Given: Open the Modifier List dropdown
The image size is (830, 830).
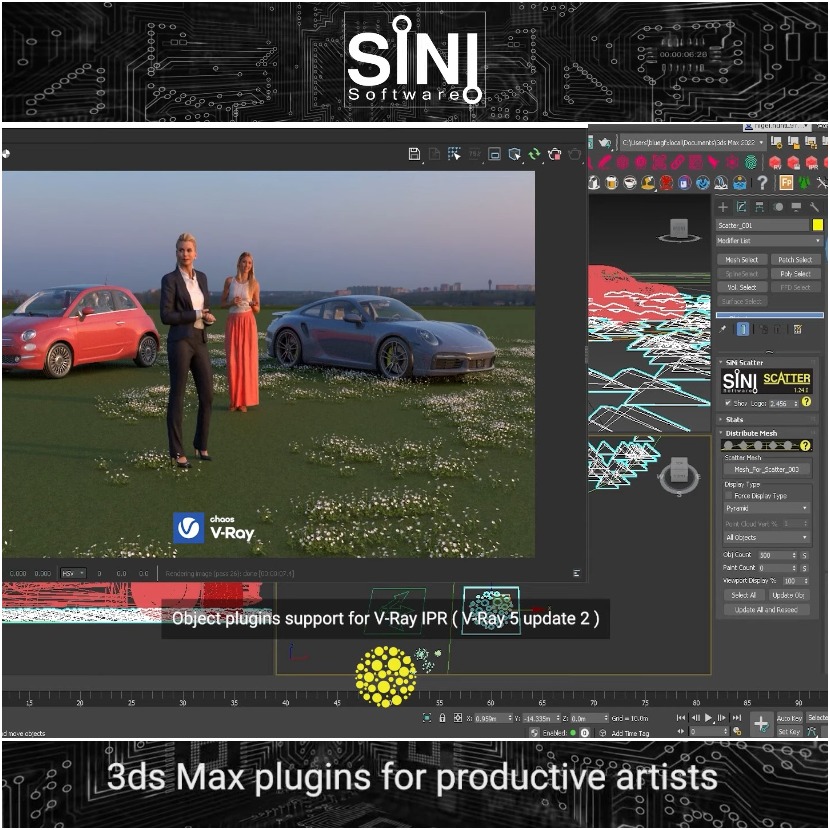Looking at the screenshot, I should (769, 240).
